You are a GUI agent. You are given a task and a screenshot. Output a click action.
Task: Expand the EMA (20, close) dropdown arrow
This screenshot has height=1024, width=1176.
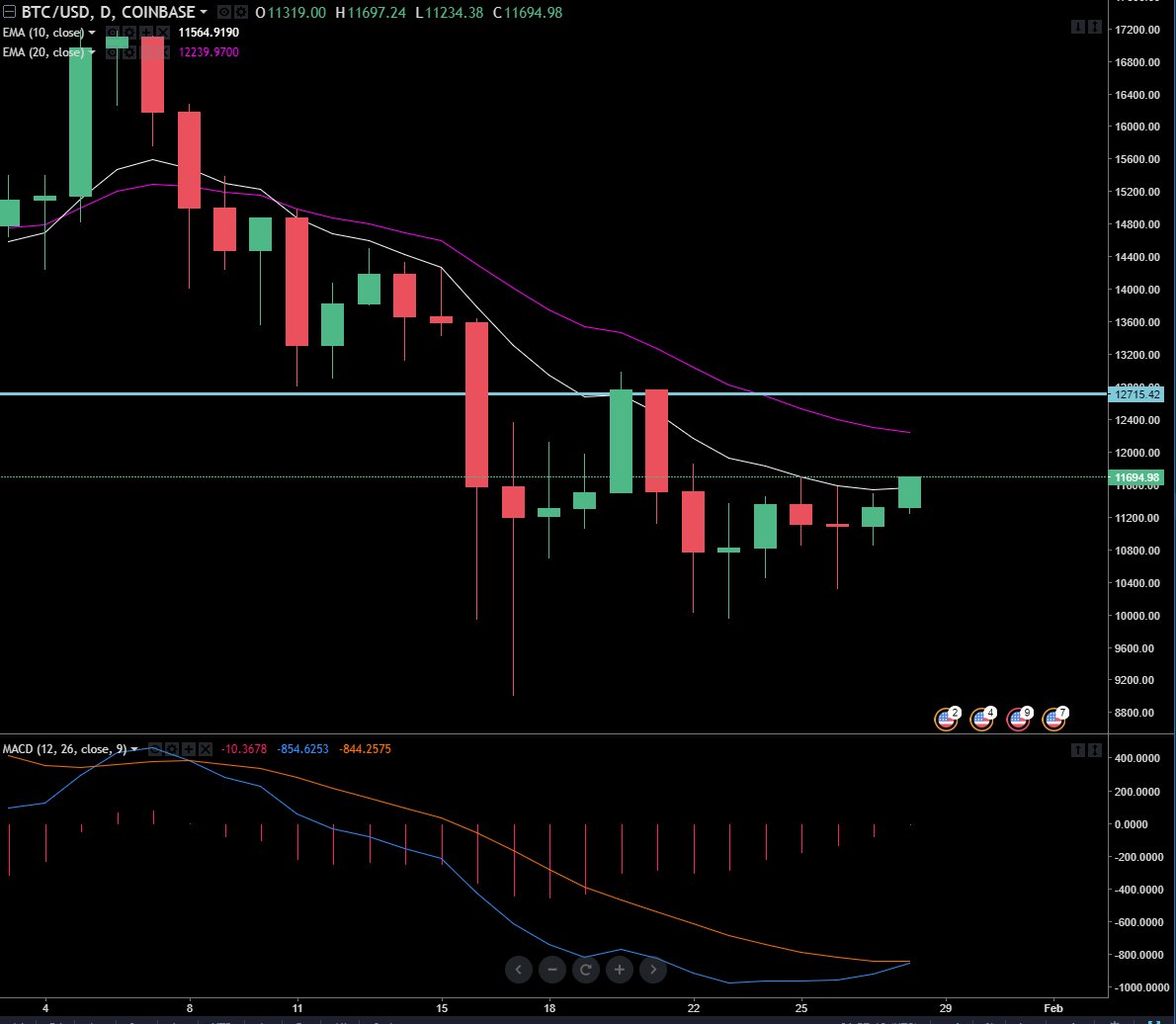click(91, 51)
